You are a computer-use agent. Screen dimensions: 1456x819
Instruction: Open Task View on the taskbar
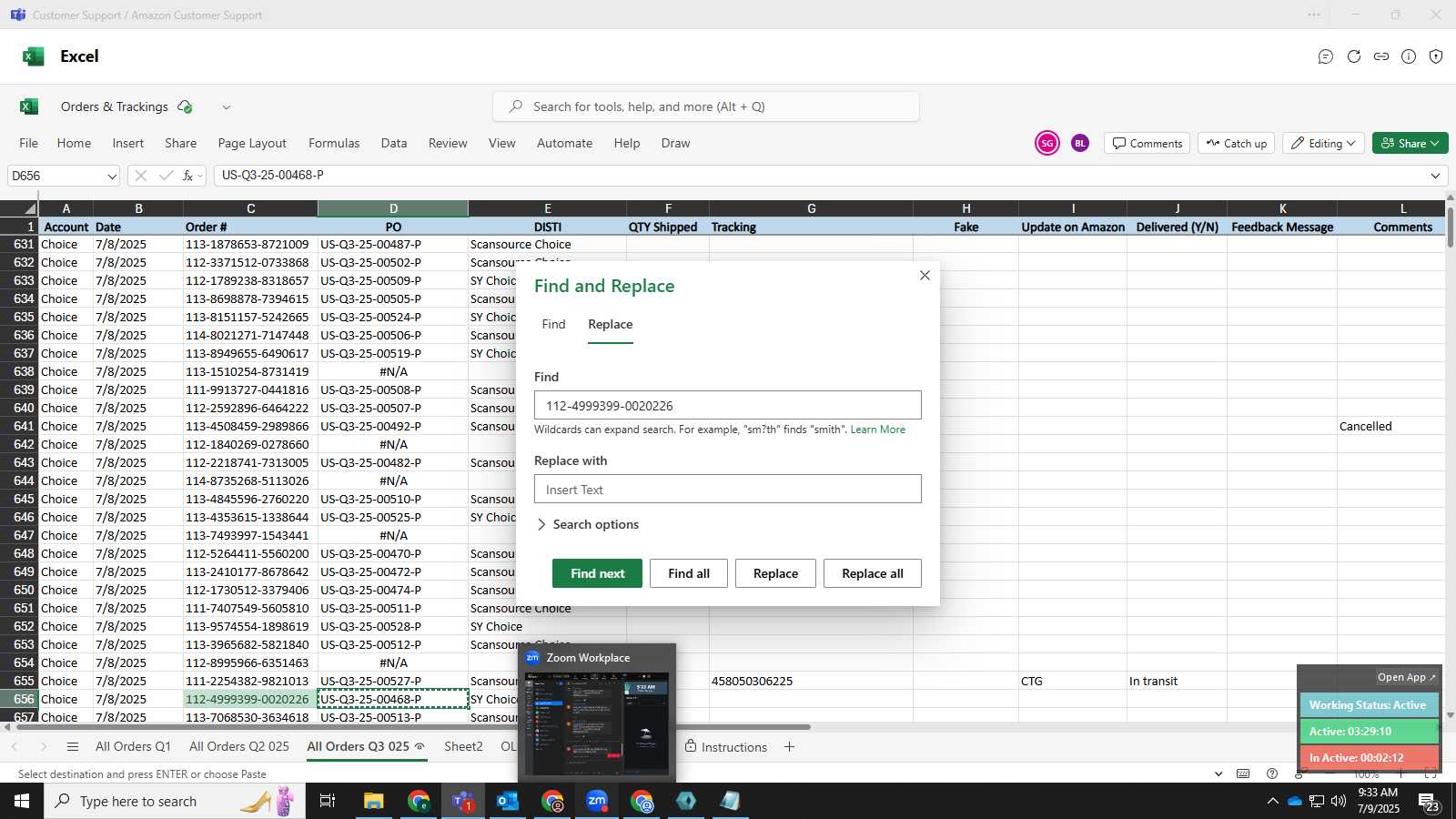(x=328, y=801)
